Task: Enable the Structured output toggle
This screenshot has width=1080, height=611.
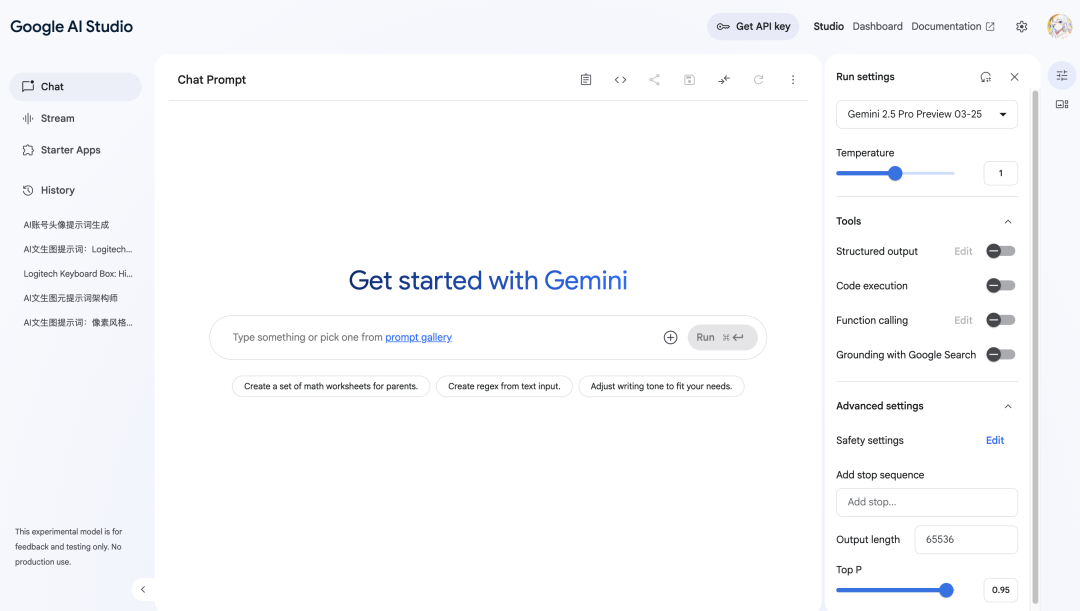Action: [1001, 251]
